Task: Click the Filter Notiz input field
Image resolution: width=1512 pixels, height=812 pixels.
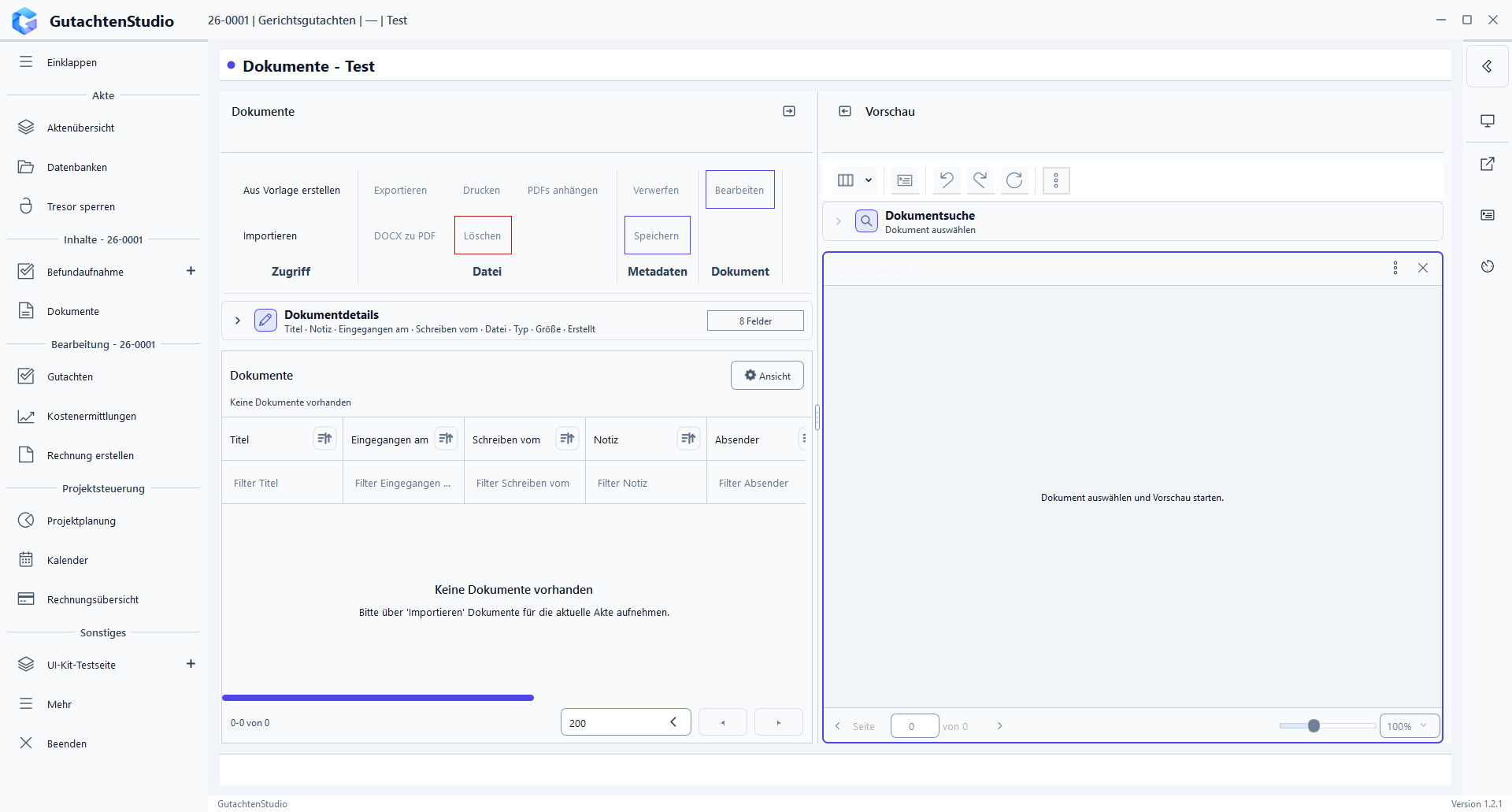Action: coord(647,483)
